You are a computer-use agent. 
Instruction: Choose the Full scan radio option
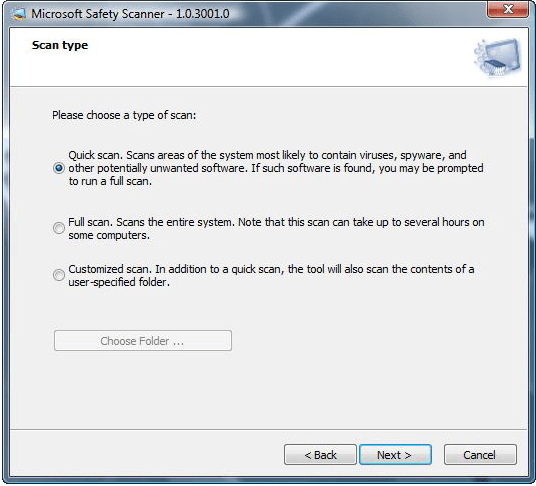pyautogui.click(x=59, y=228)
